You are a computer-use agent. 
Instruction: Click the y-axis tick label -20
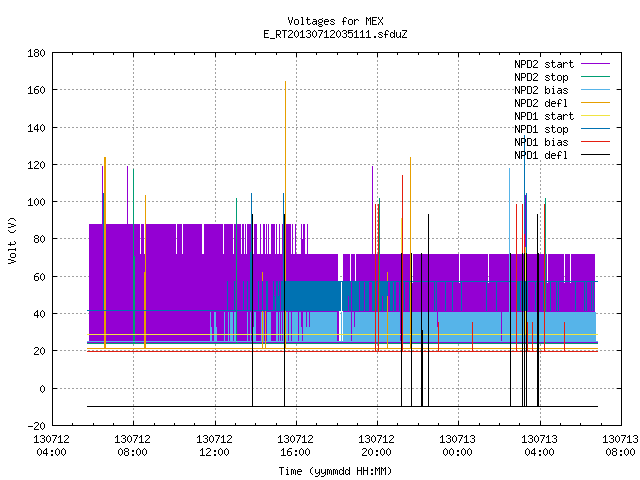36,426
